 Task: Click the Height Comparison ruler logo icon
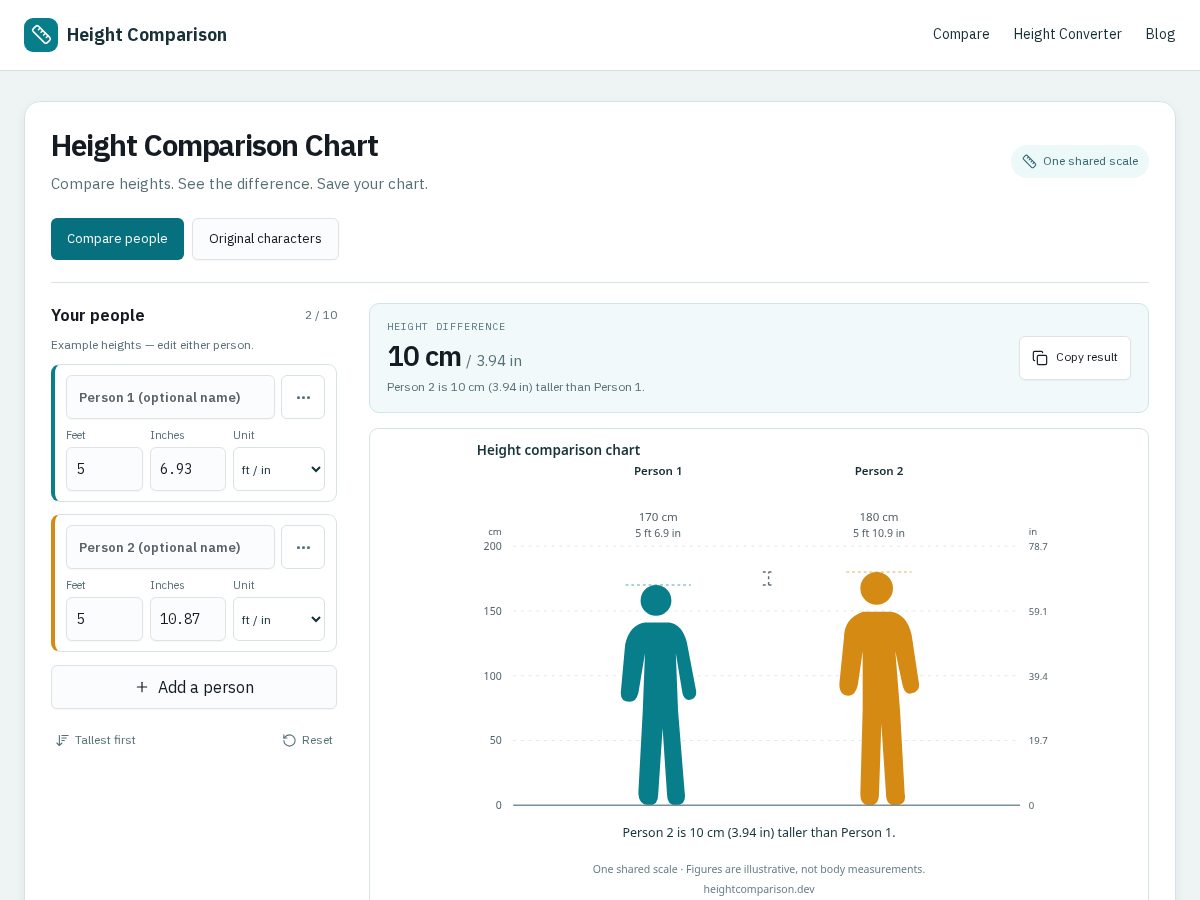pyautogui.click(x=41, y=35)
